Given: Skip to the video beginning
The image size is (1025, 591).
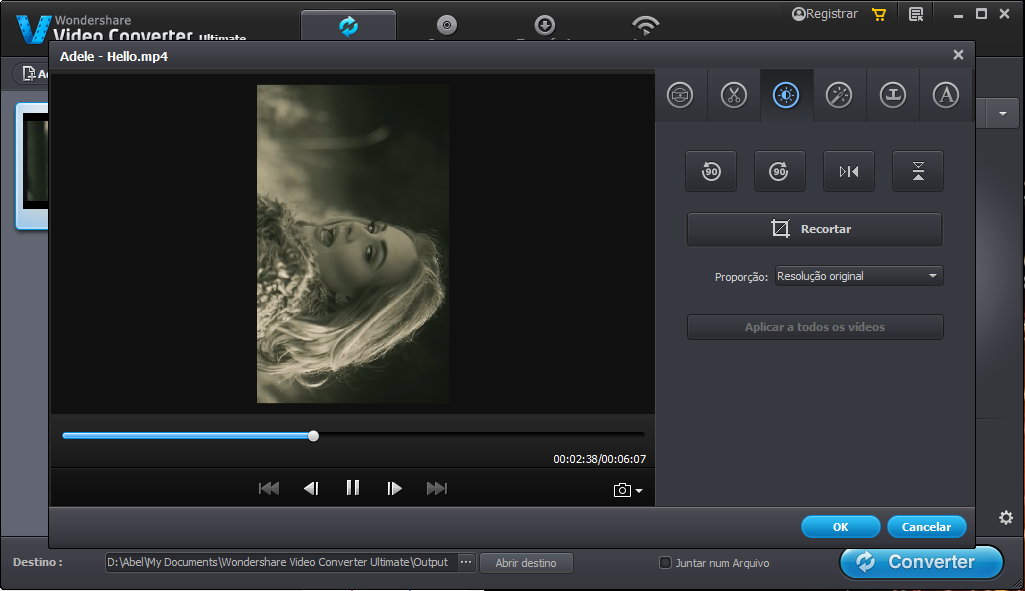Looking at the screenshot, I should pos(269,488).
